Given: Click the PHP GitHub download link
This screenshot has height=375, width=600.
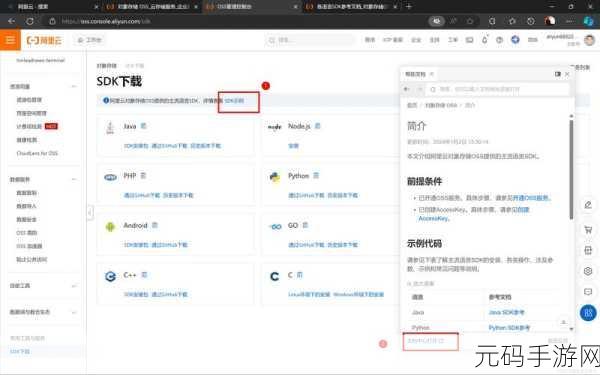Looking at the screenshot, I should (x=142, y=196).
